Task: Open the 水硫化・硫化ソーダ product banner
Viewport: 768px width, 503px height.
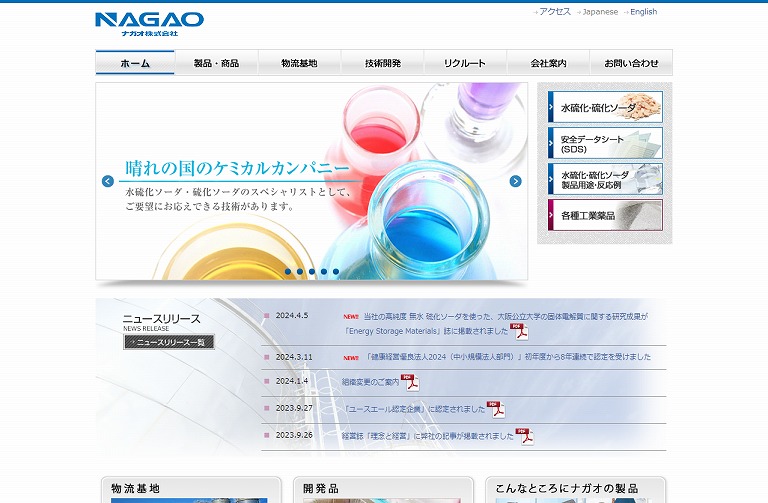Action: pyautogui.click(x=605, y=107)
